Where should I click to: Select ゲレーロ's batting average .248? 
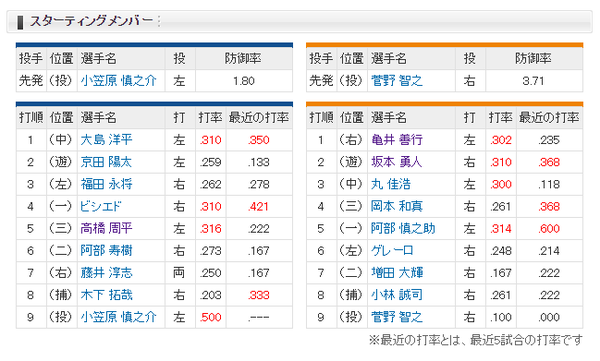(501, 251)
